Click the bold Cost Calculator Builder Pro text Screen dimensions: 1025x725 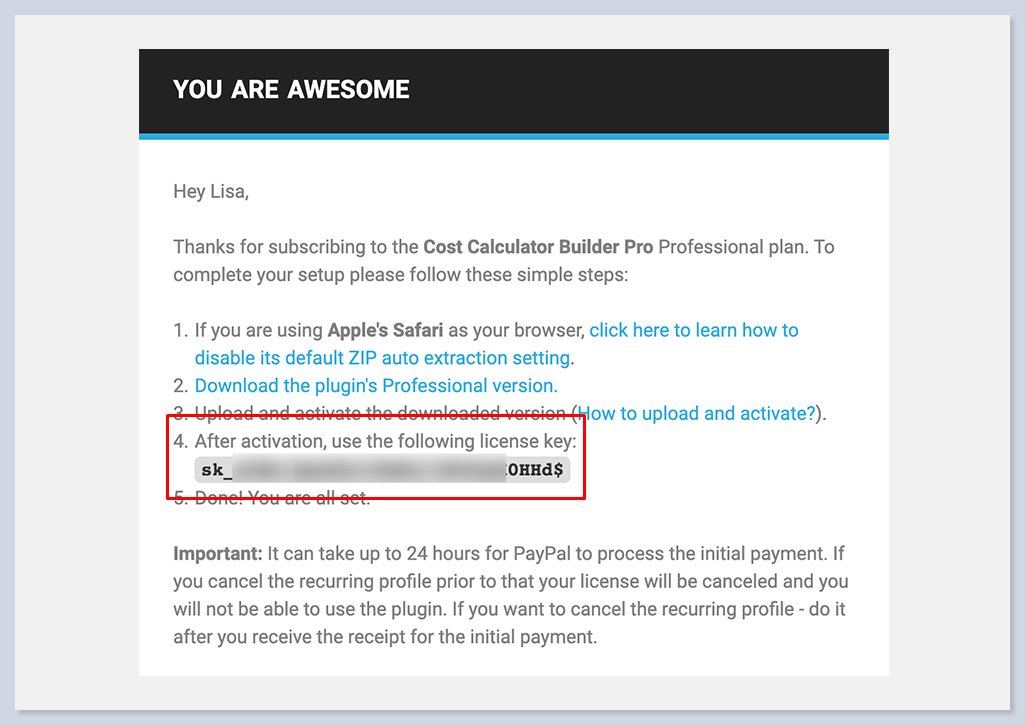(x=538, y=247)
